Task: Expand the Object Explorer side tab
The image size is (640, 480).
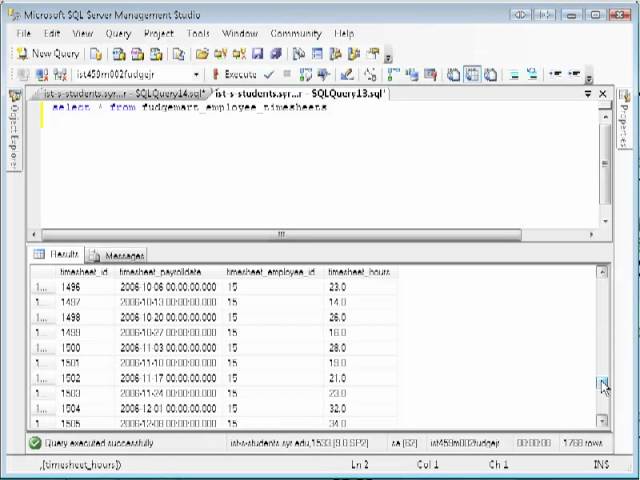Action: point(14,129)
